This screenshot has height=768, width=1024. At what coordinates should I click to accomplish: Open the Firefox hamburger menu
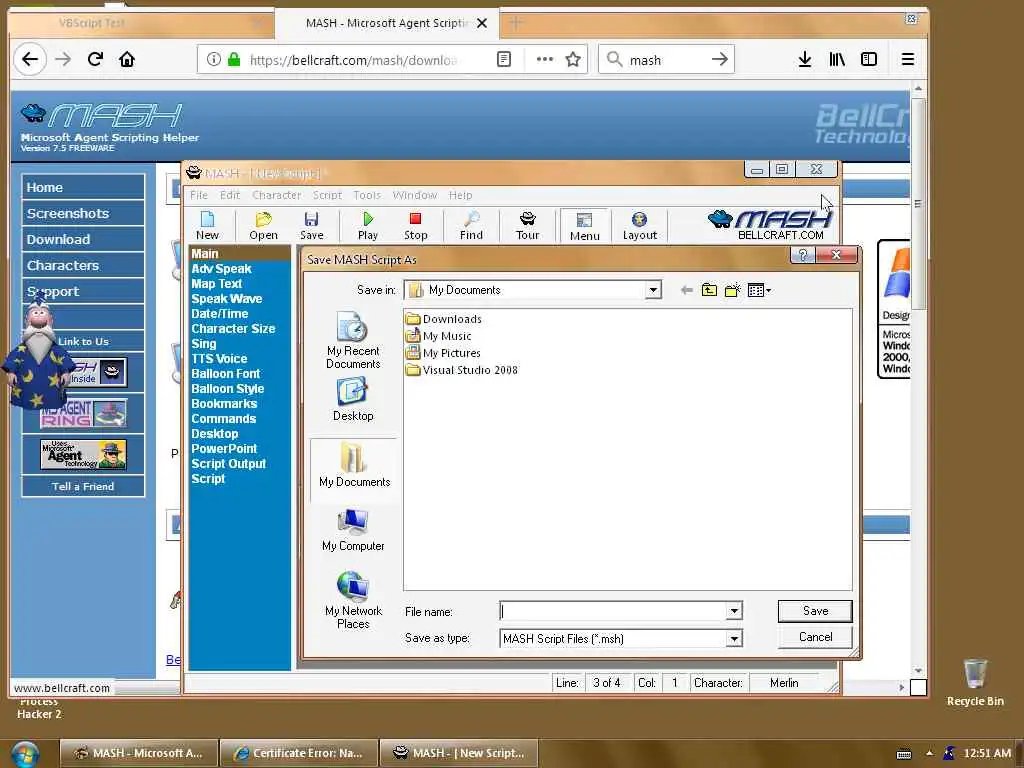907,59
